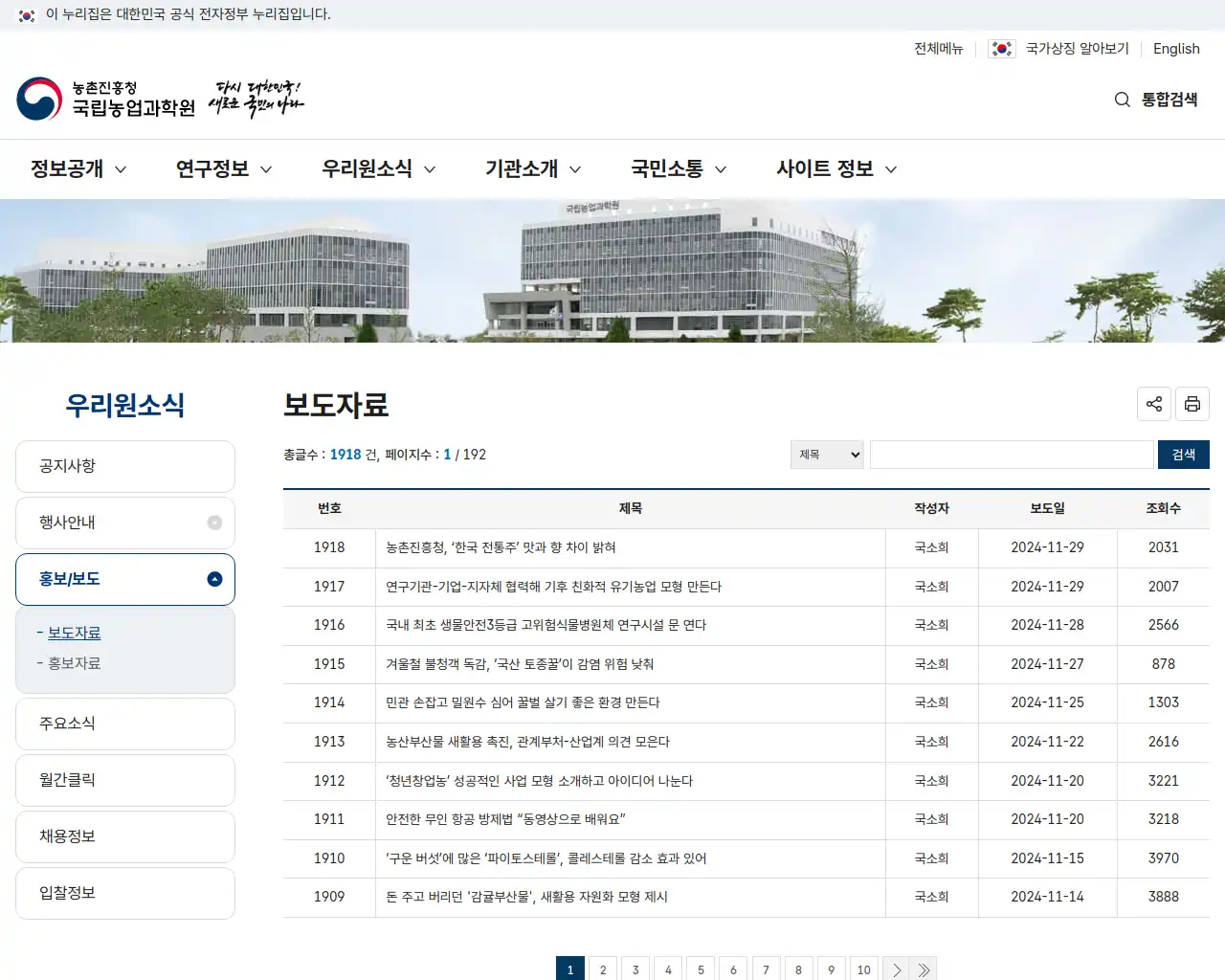Viewport: 1225px width, 980px height.
Task: Open article '연구기관-기업-지자체 협력해 기후 친화적 유기농업 모형 만든다'
Action: (553, 587)
